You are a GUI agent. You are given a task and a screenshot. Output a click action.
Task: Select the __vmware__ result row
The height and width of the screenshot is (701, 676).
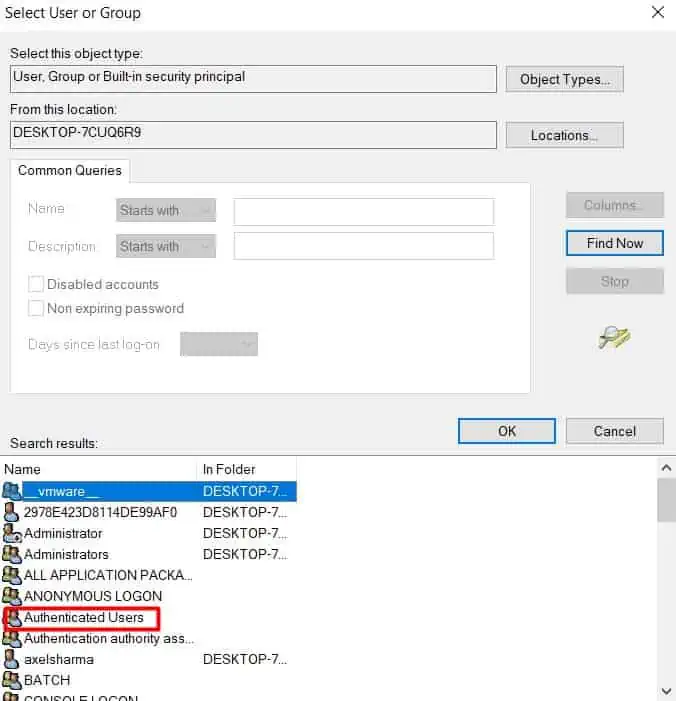tap(148, 491)
